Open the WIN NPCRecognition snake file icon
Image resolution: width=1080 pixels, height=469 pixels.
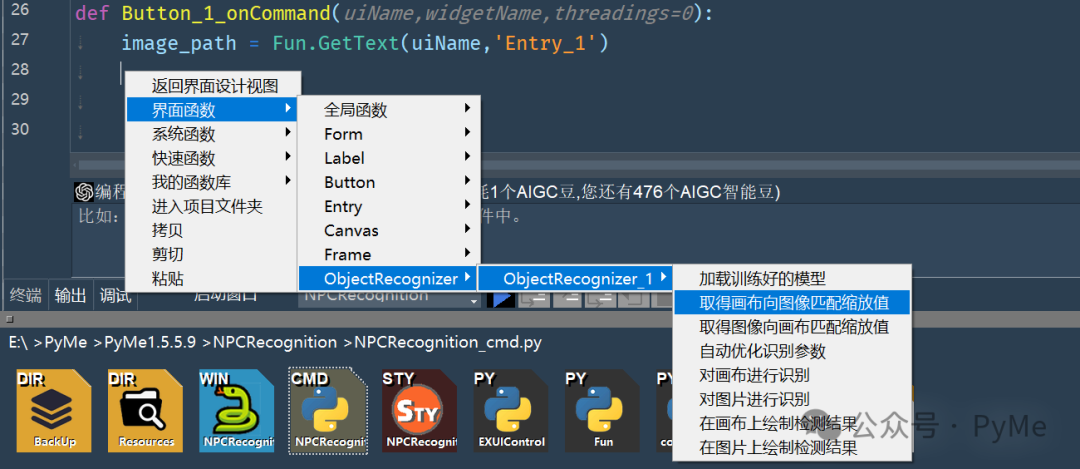[237, 410]
